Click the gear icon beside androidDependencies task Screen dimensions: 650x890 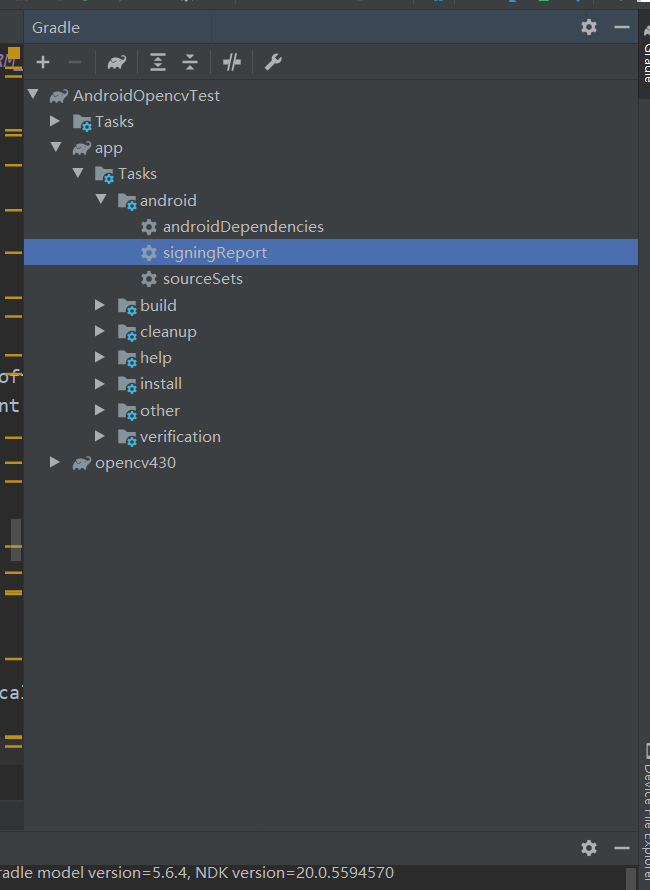pyautogui.click(x=148, y=226)
